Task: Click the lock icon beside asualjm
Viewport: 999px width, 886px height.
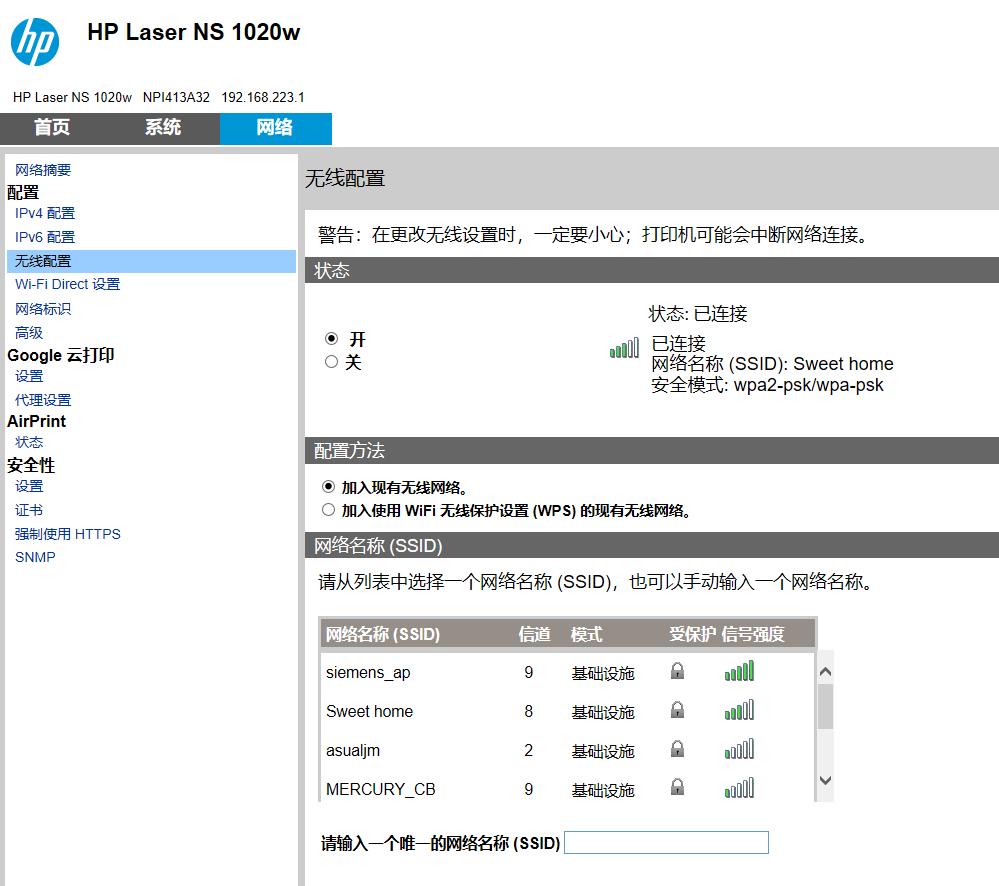Action: click(x=677, y=750)
